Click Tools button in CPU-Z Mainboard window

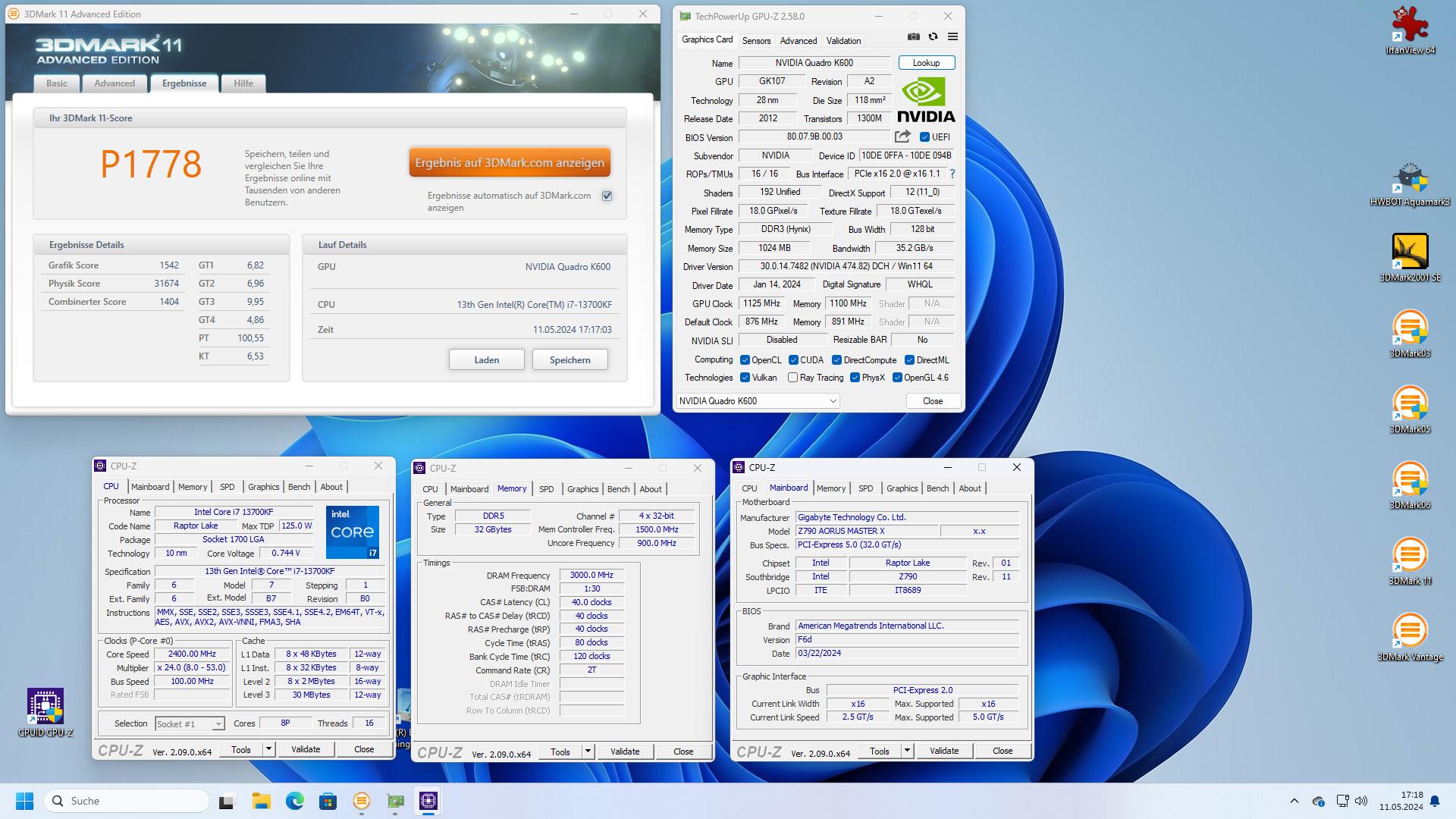click(880, 751)
